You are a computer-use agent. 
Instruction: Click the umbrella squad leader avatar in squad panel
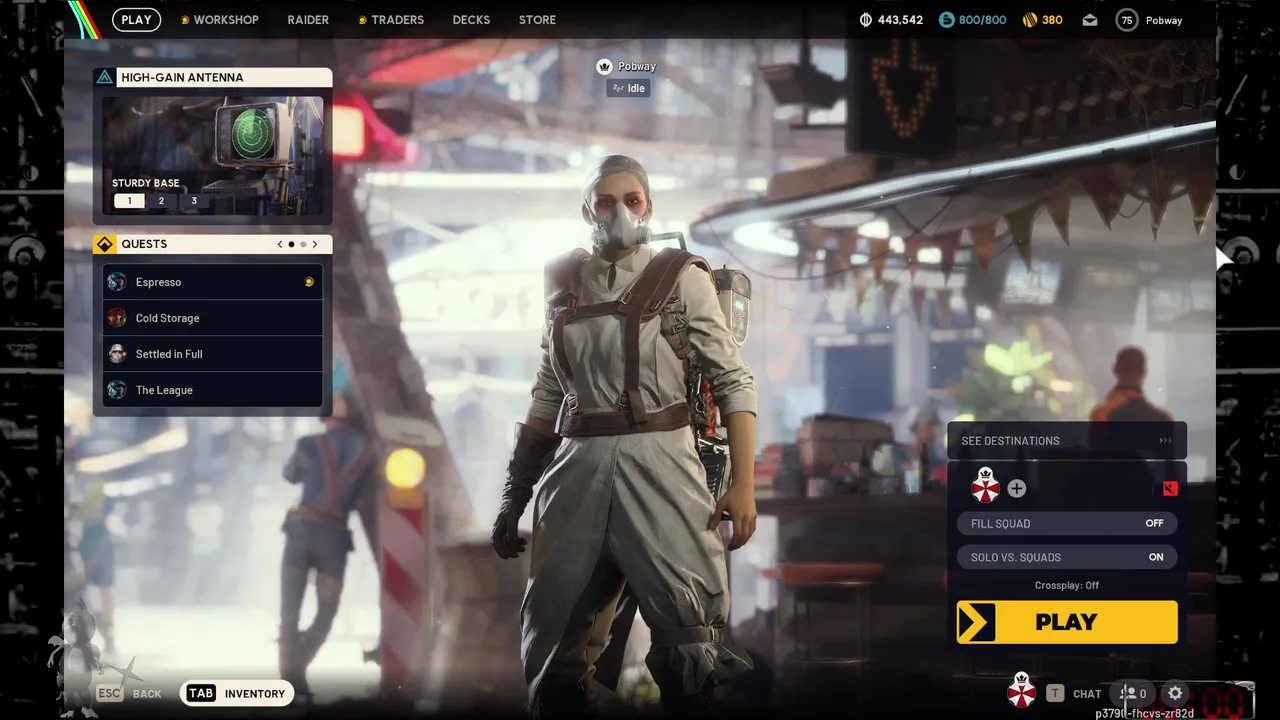(x=985, y=487)
